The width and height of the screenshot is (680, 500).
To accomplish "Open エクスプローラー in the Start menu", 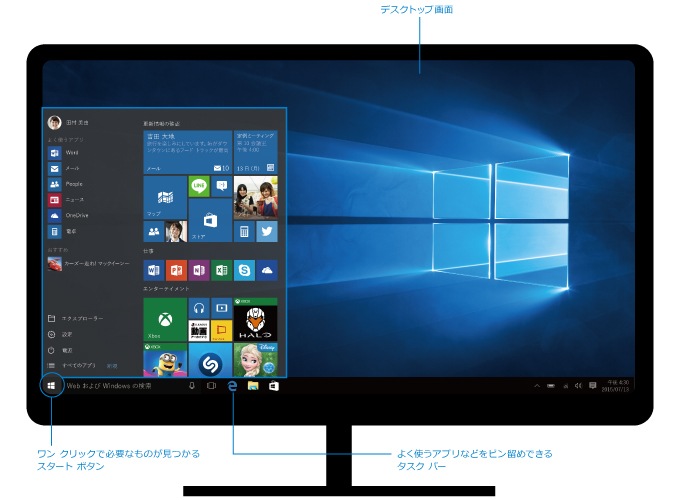I will coord(75,318).
